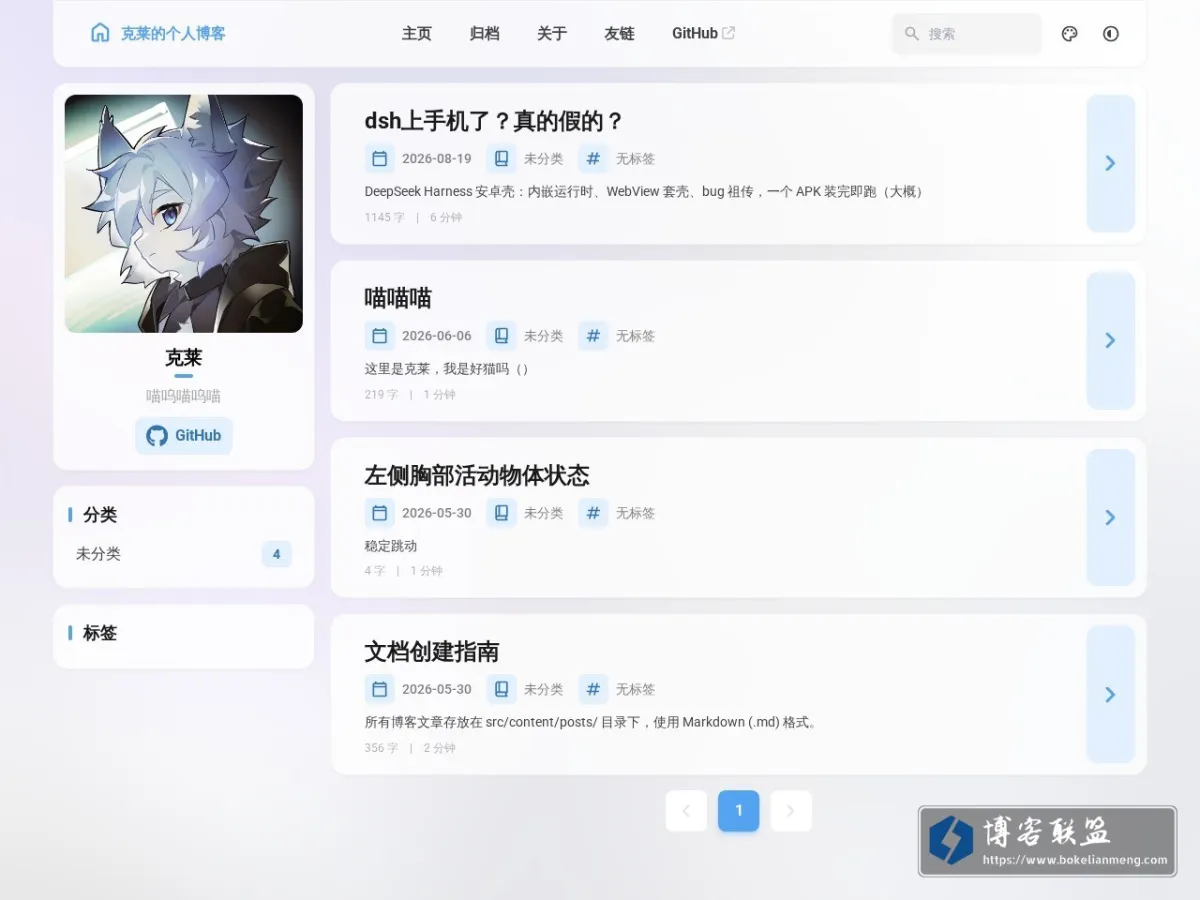Click the wolf avatar image
This screenshot has width=1200, height=900.
184,214
